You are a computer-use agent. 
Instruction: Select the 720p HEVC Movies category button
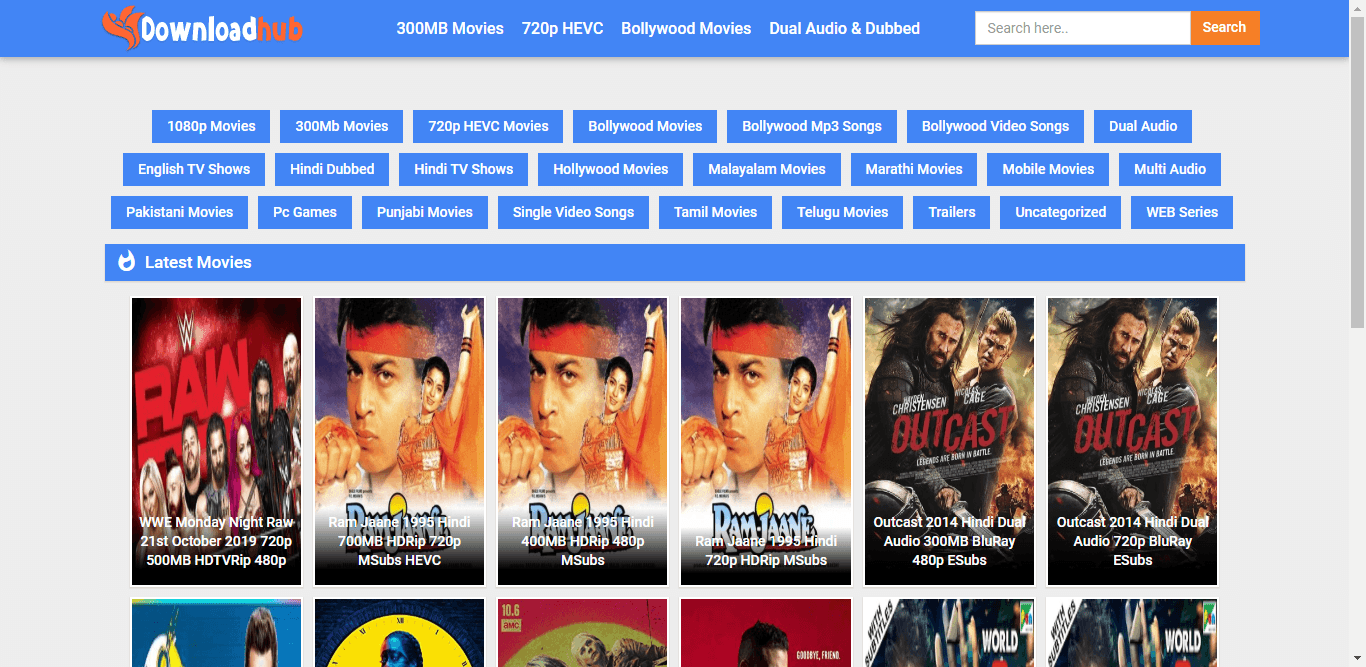point(488,126)
